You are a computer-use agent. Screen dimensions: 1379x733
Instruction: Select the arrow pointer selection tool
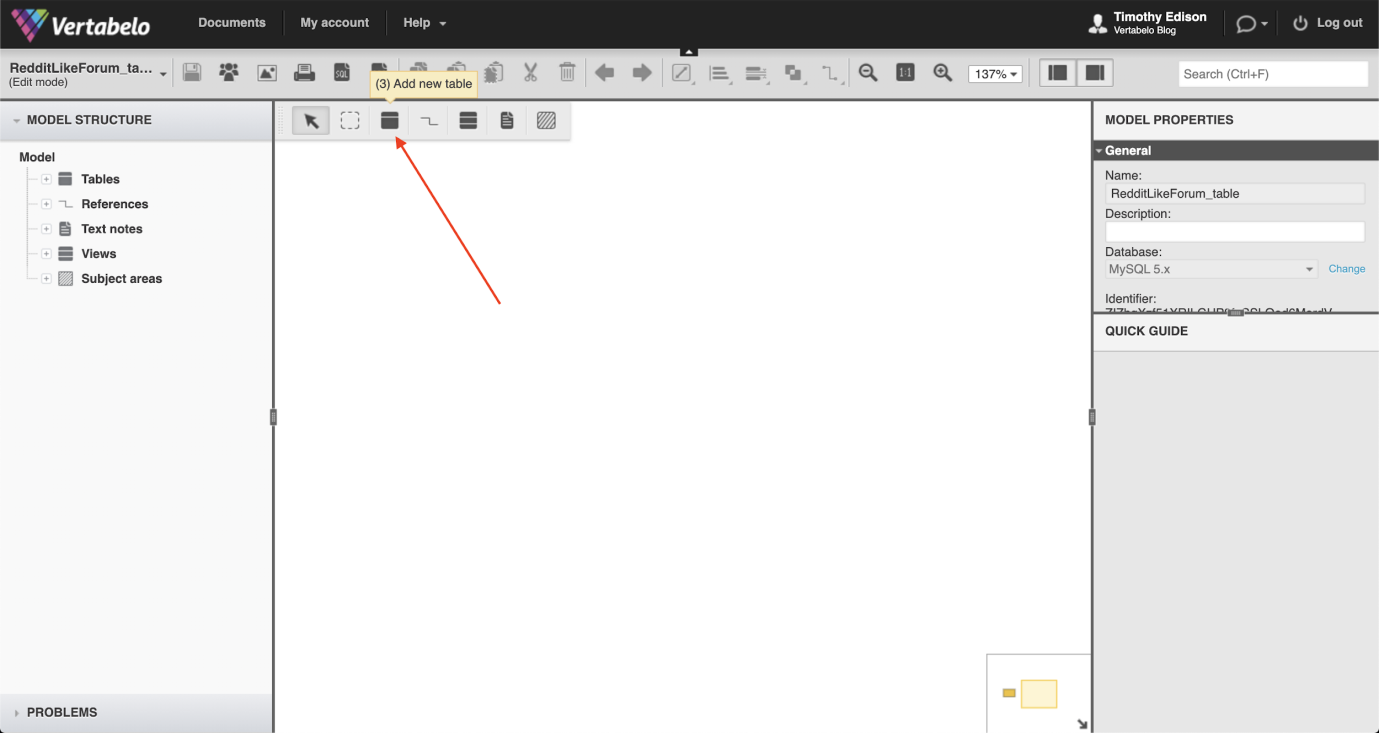(311, 121)
